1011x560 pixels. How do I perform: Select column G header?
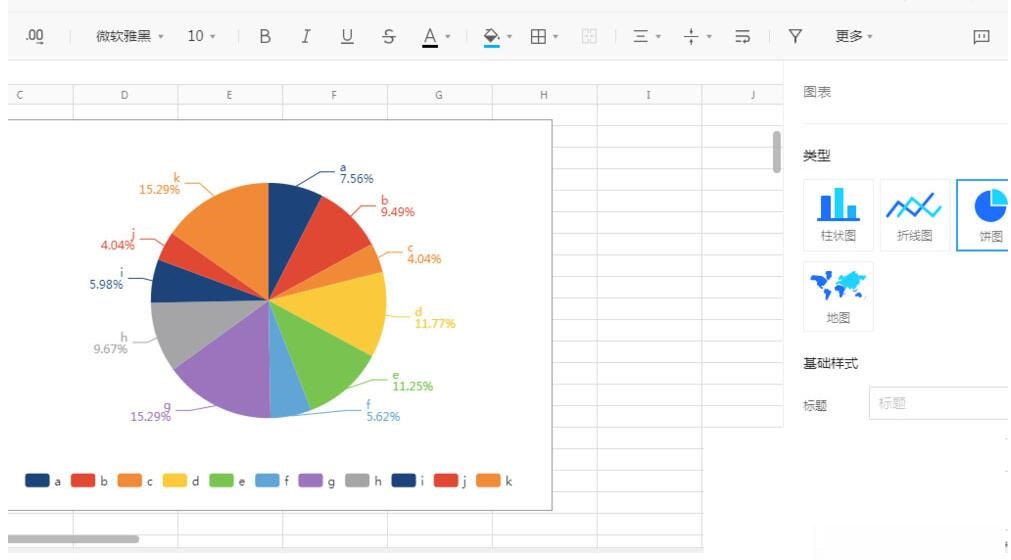(439, 95)
